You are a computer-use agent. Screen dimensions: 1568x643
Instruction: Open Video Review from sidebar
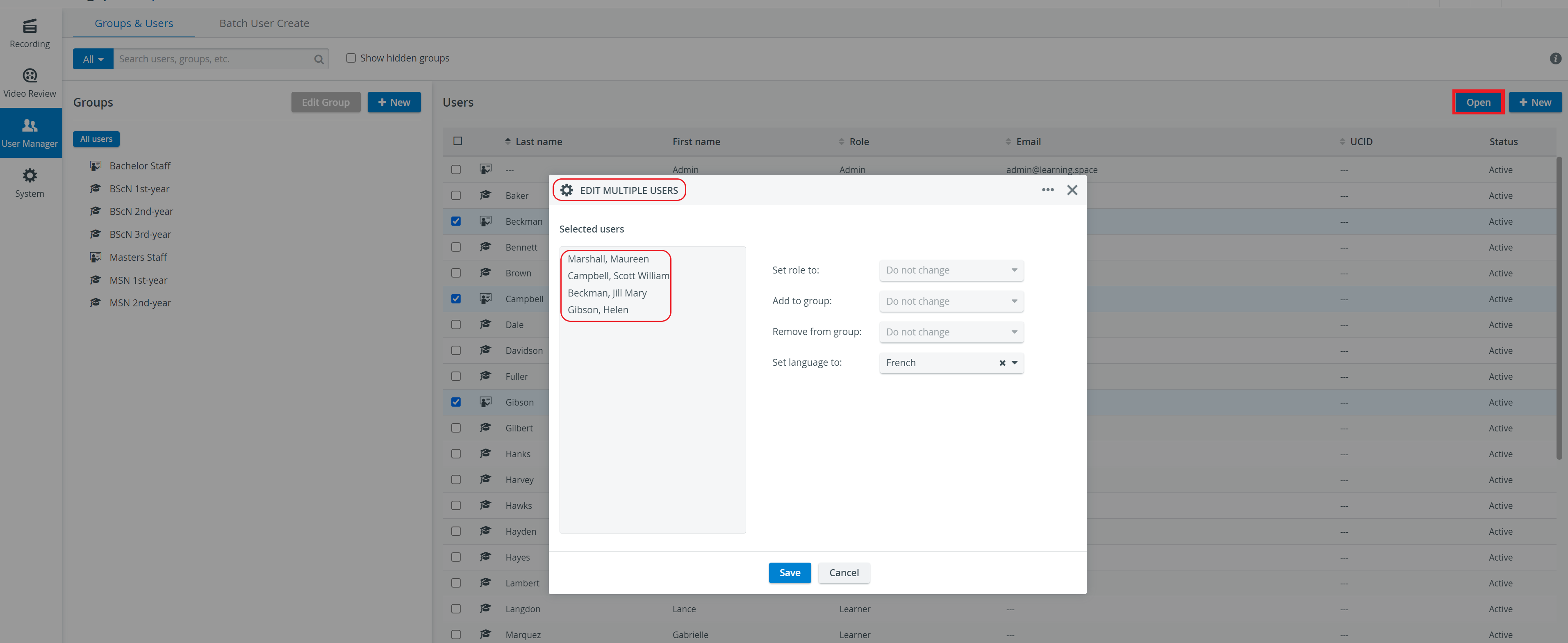pos(30,83)
